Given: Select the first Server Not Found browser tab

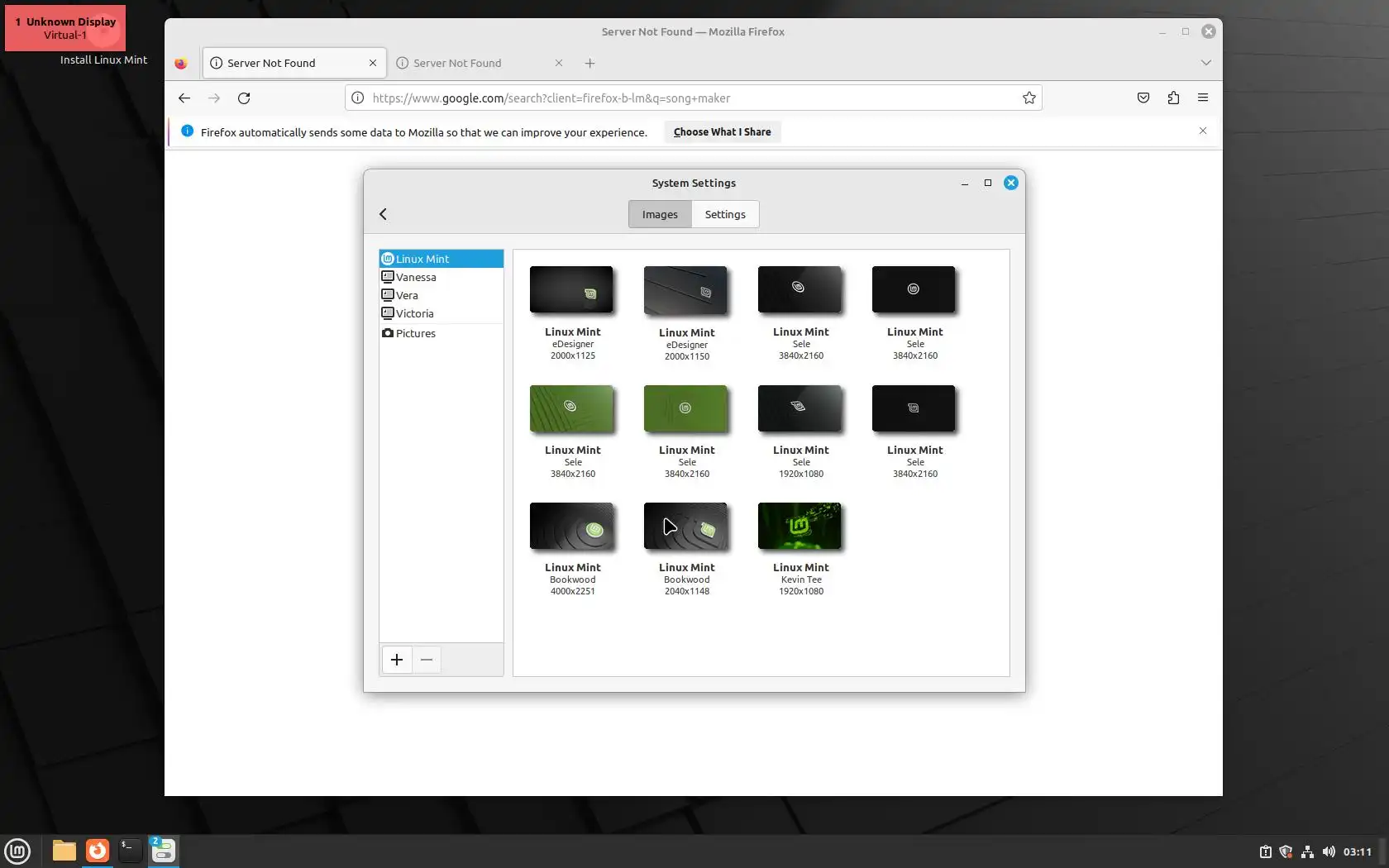Looking at the screenshot, I should point(294,63).
